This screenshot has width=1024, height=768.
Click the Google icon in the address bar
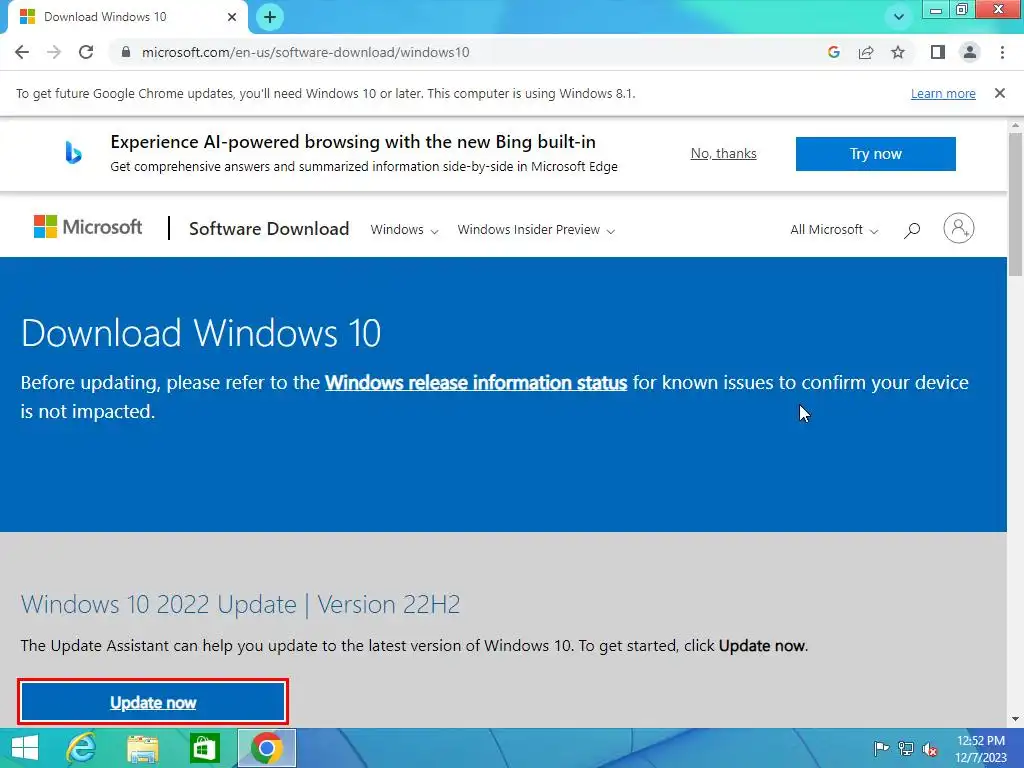coord(833,52)
